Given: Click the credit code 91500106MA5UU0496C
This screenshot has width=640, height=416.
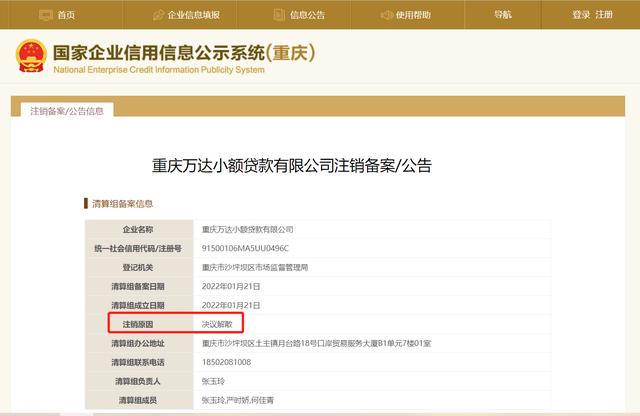Looking at the screenshot, I should 245,248.
